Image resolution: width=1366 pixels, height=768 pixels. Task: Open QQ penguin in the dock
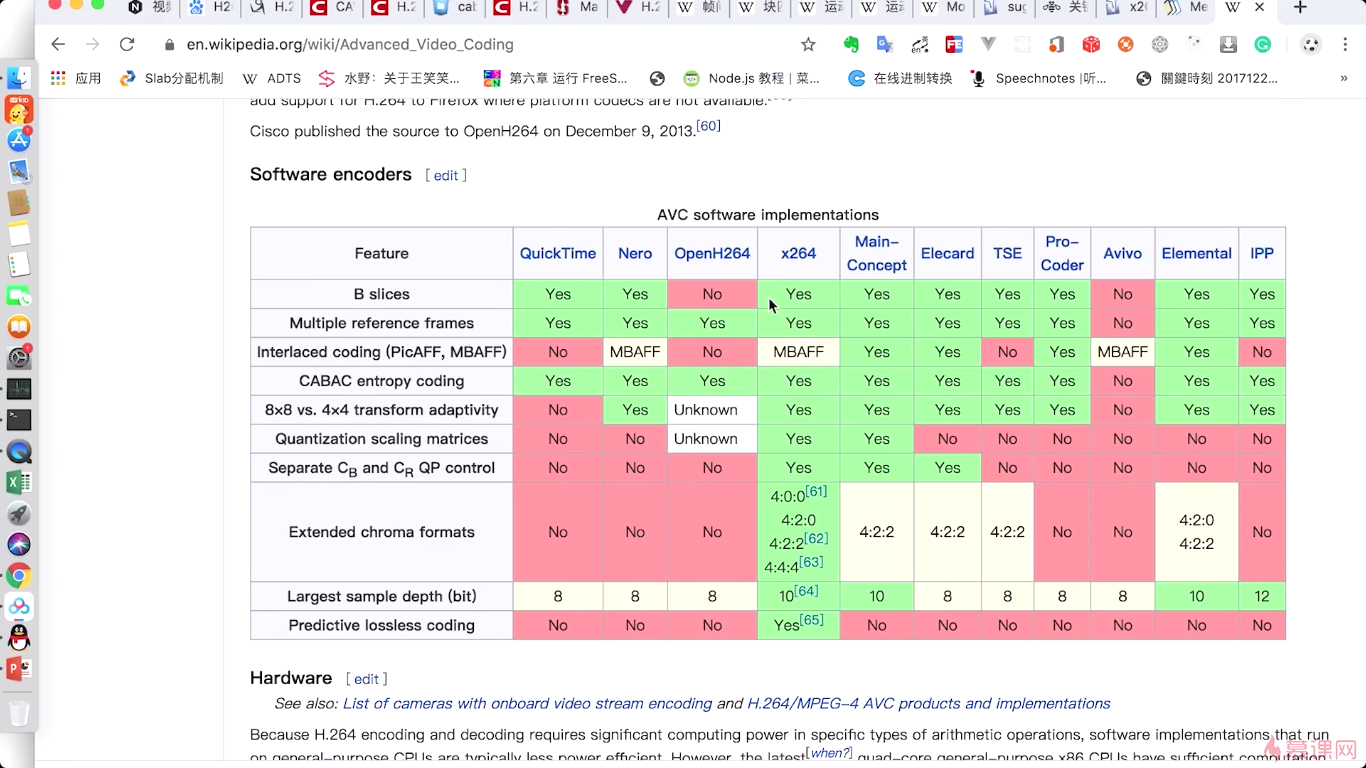pos(19,638)
